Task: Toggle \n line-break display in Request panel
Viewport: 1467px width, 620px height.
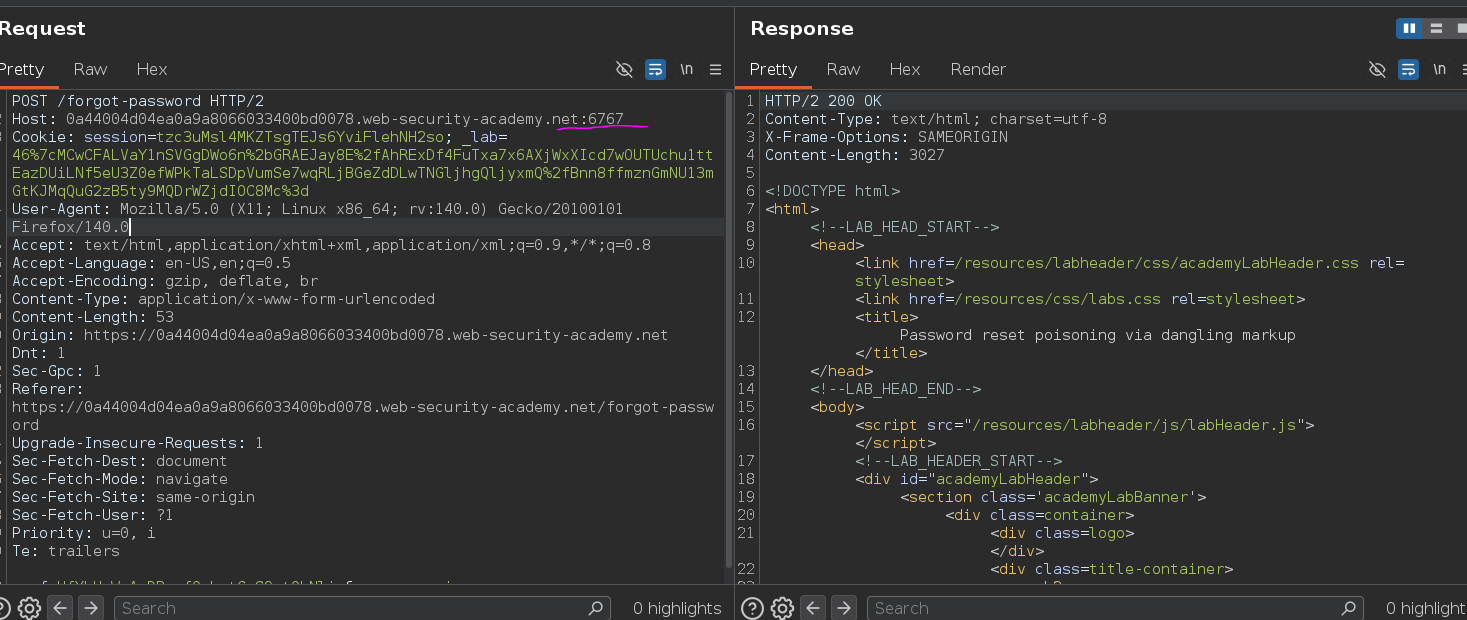Action: coord(687,69)
